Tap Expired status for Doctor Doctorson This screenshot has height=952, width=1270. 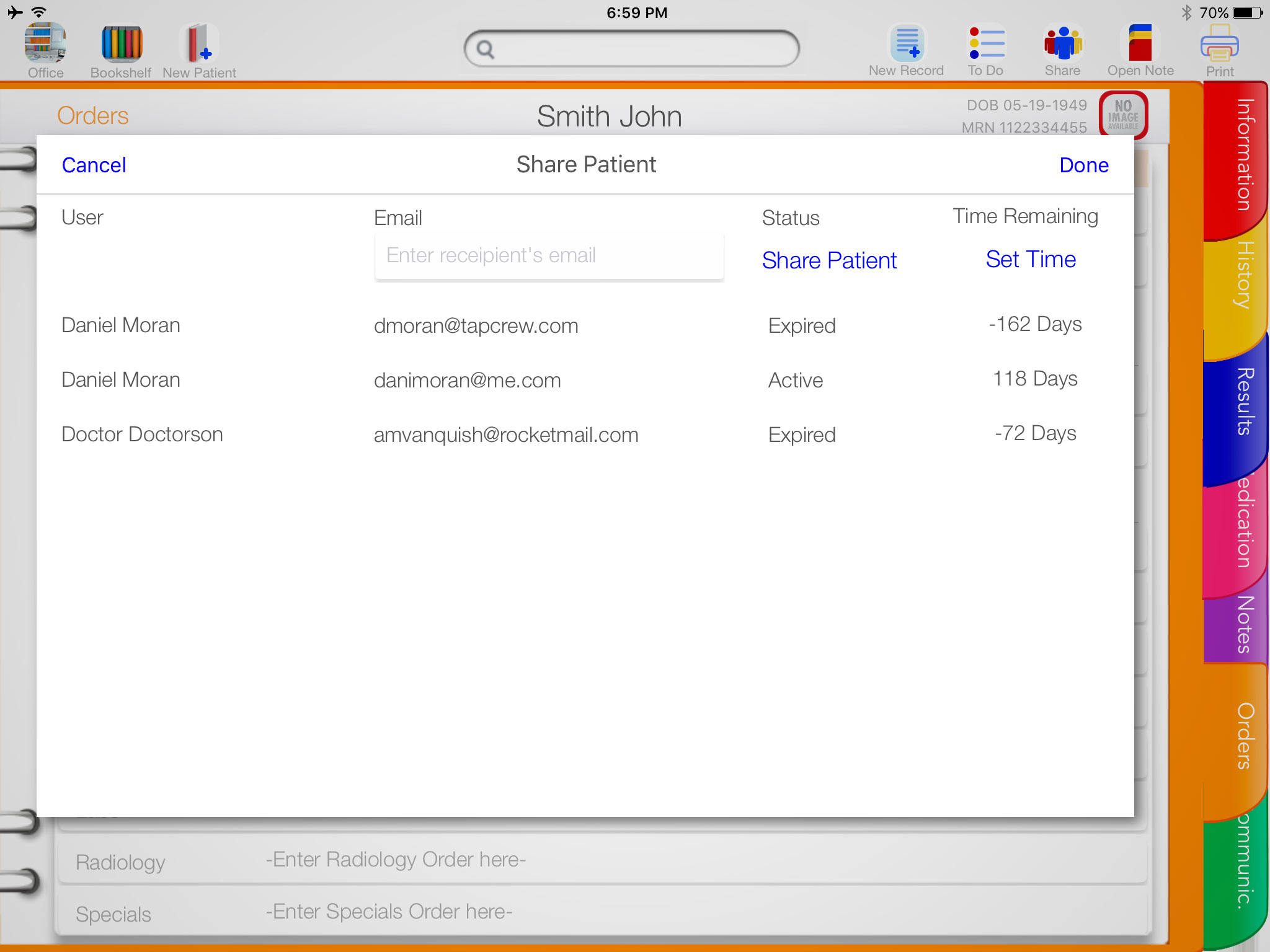point(802,435)
